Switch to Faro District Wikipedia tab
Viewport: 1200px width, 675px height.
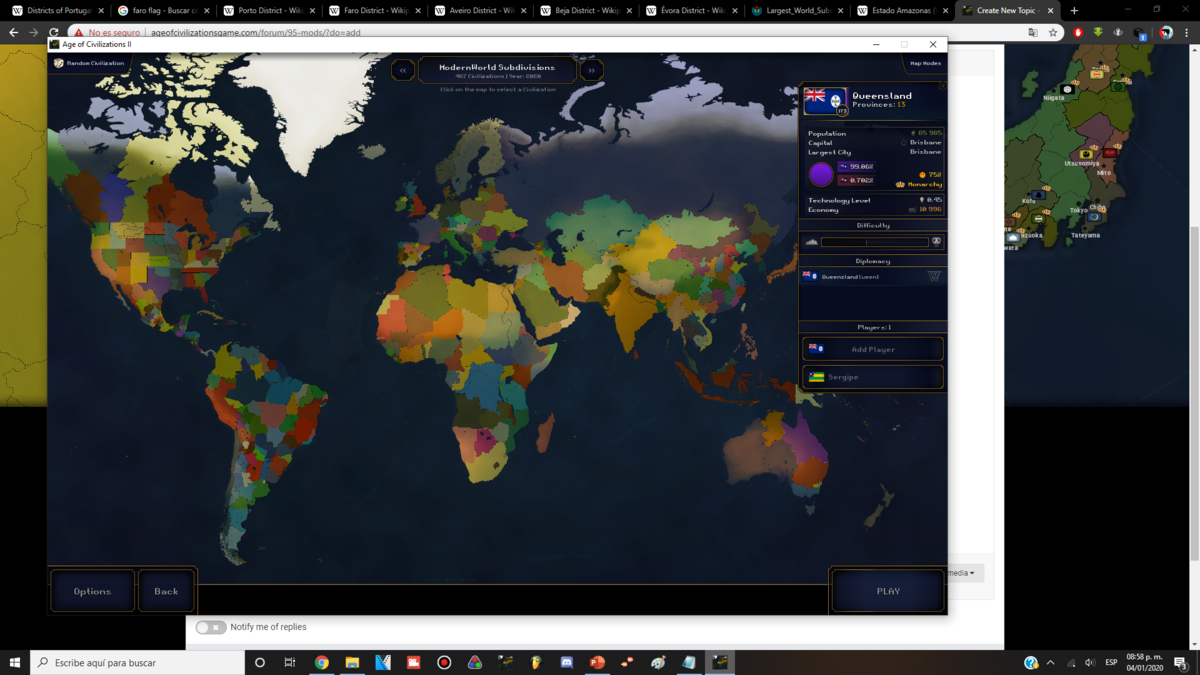(x=376, y=10)
